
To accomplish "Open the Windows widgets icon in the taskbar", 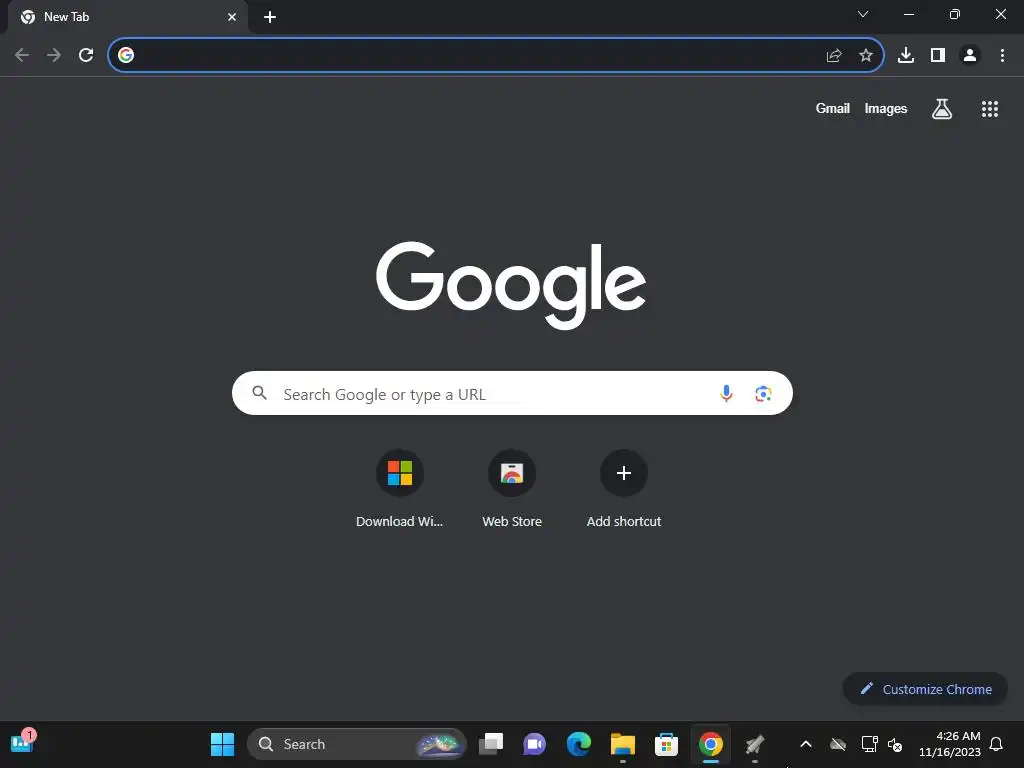I will 22,743.
